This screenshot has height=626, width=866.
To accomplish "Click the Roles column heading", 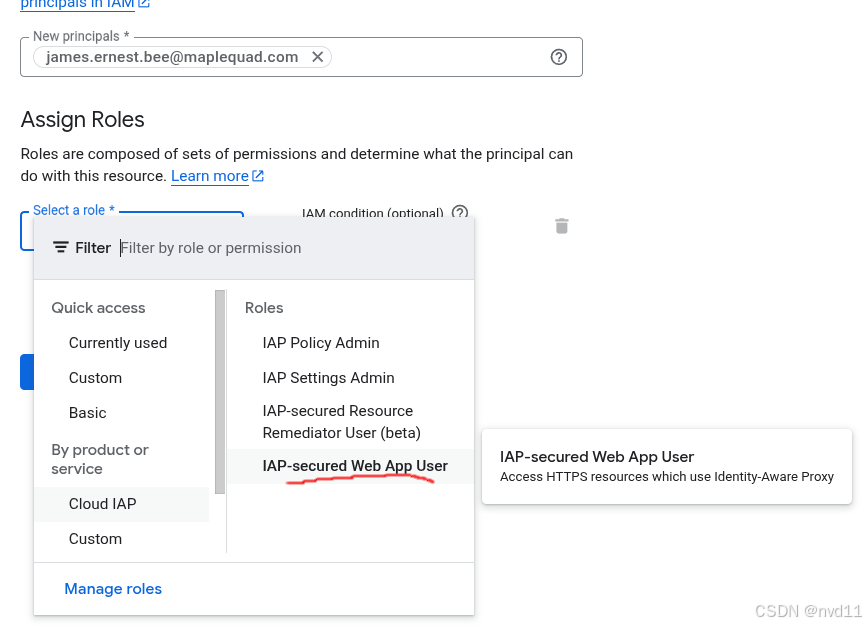I will (264, 308).
